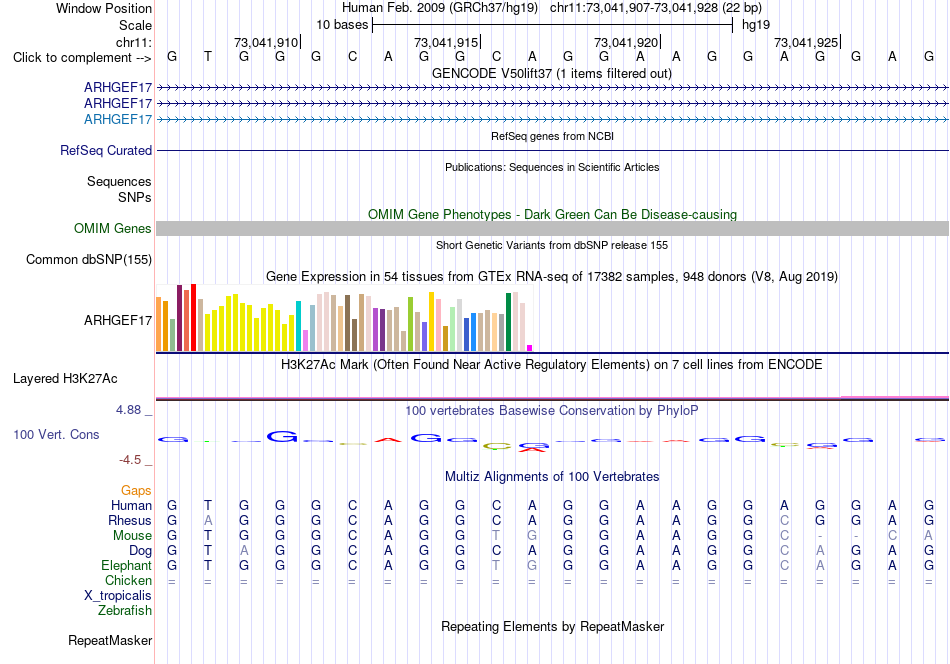Screen dimensions: 950x664
Task: Click the T base in reference sequence row
Action: (208, 57)
